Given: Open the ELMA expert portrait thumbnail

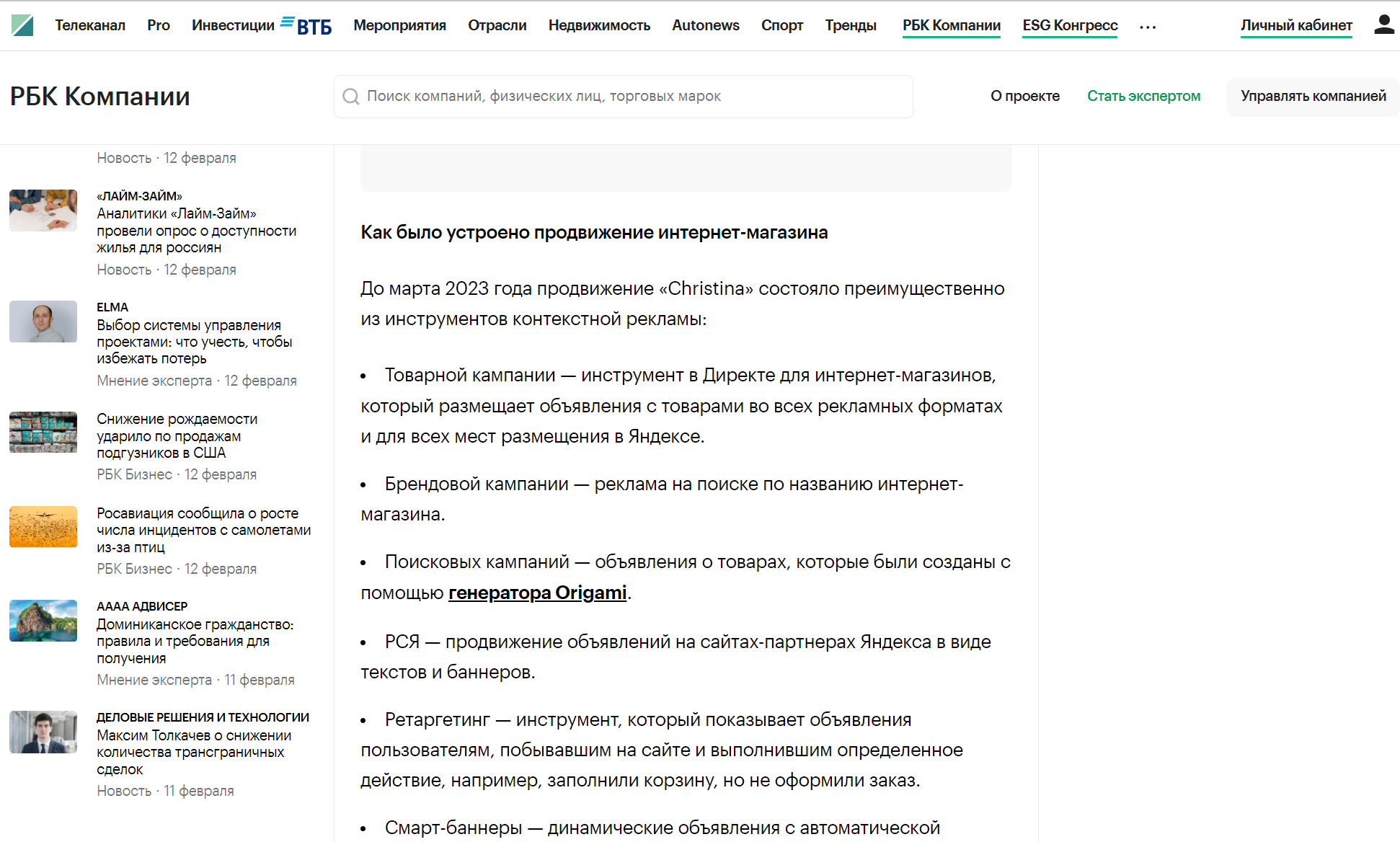Looking at the screenshot, I should tap(43, 322).
